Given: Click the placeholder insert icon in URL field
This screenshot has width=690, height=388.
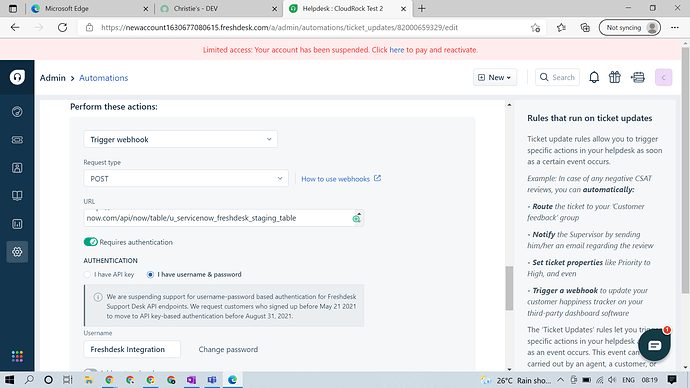Looking at the screenshot, I should click(x=356, y=219).
